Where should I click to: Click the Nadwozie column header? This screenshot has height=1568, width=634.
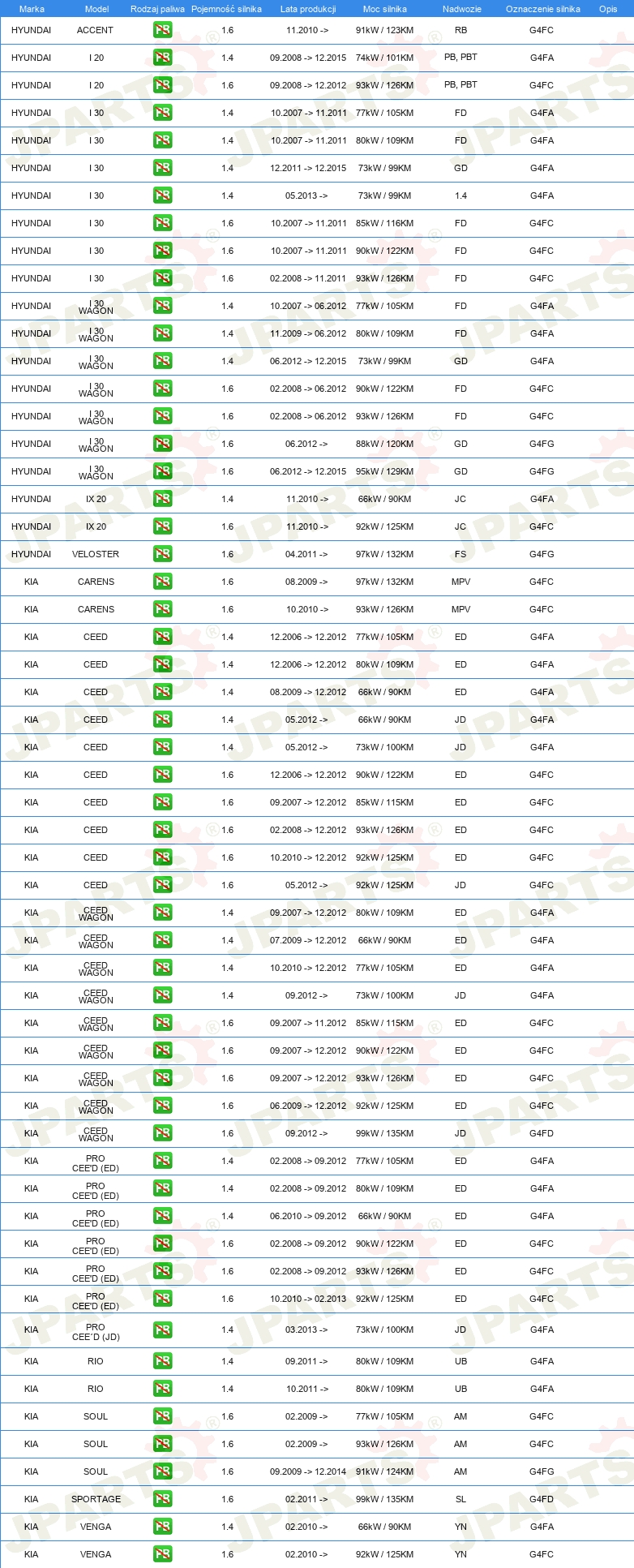click(462, 9)
